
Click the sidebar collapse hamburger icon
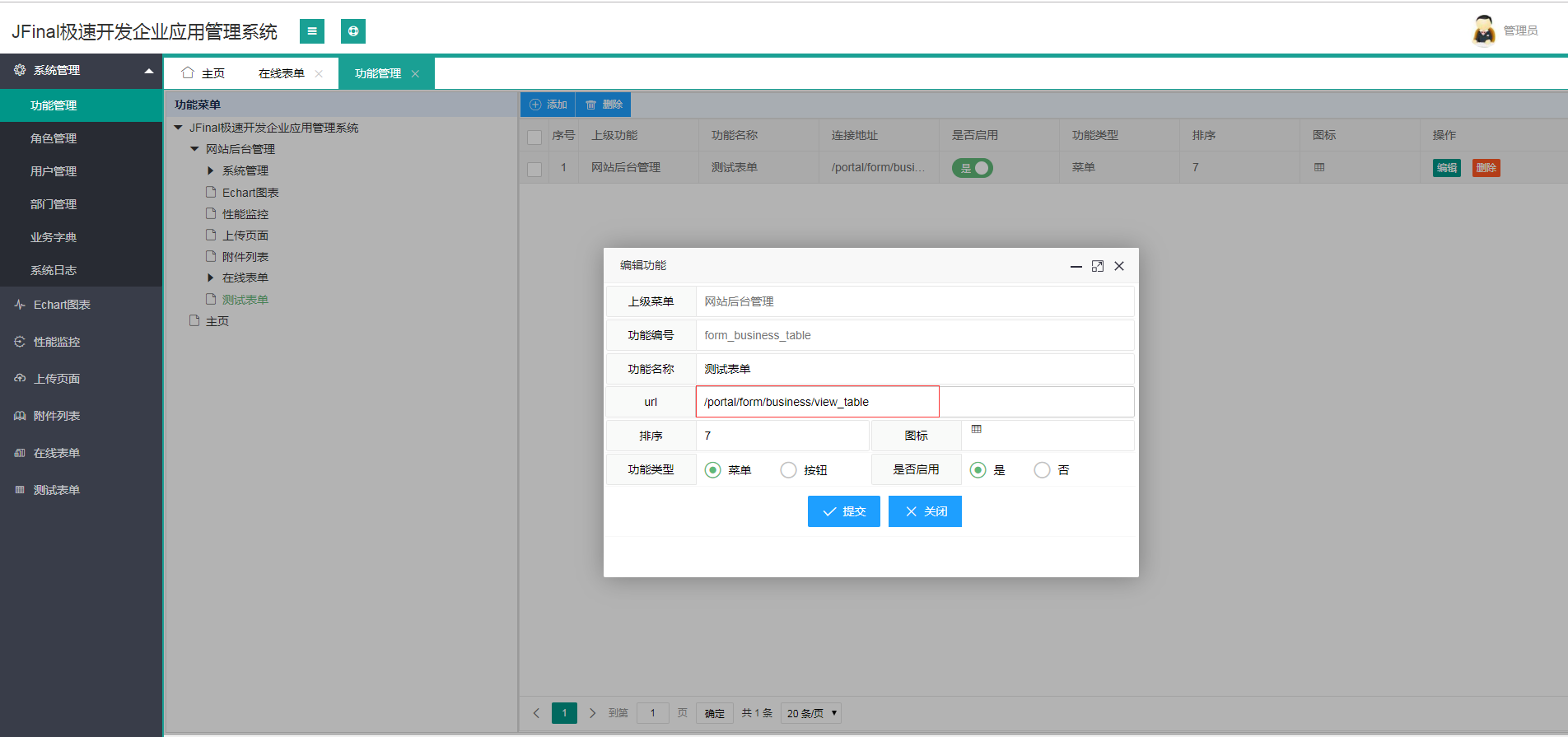[311, 31]
